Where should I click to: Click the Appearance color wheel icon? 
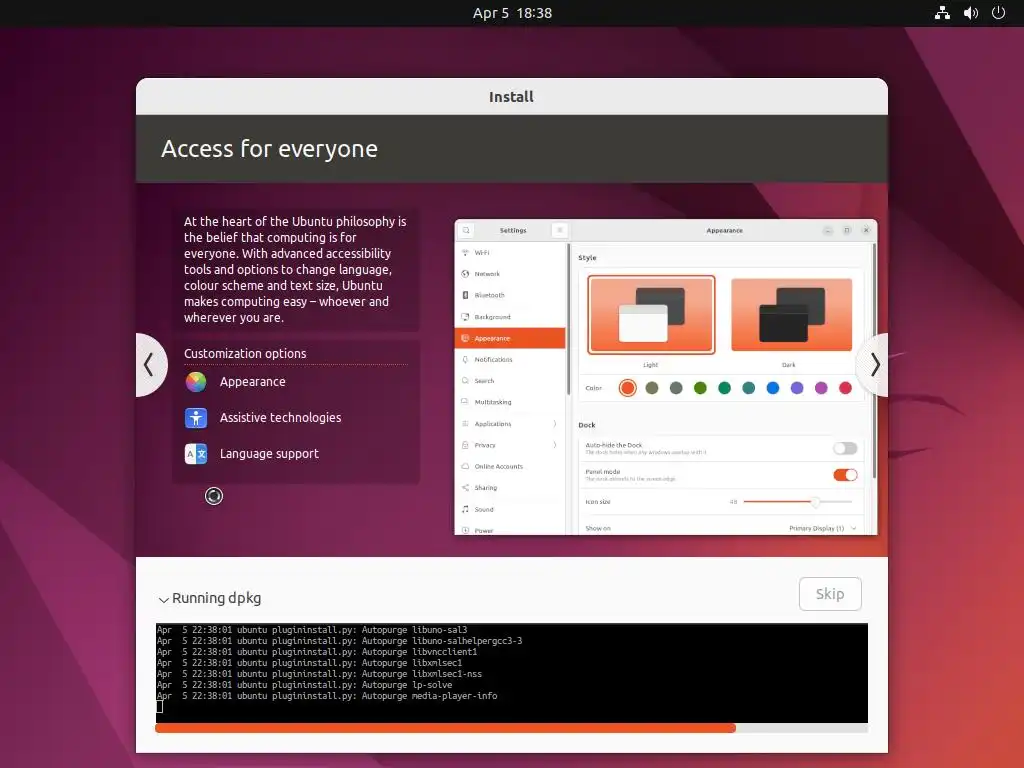tap(196, 382)
